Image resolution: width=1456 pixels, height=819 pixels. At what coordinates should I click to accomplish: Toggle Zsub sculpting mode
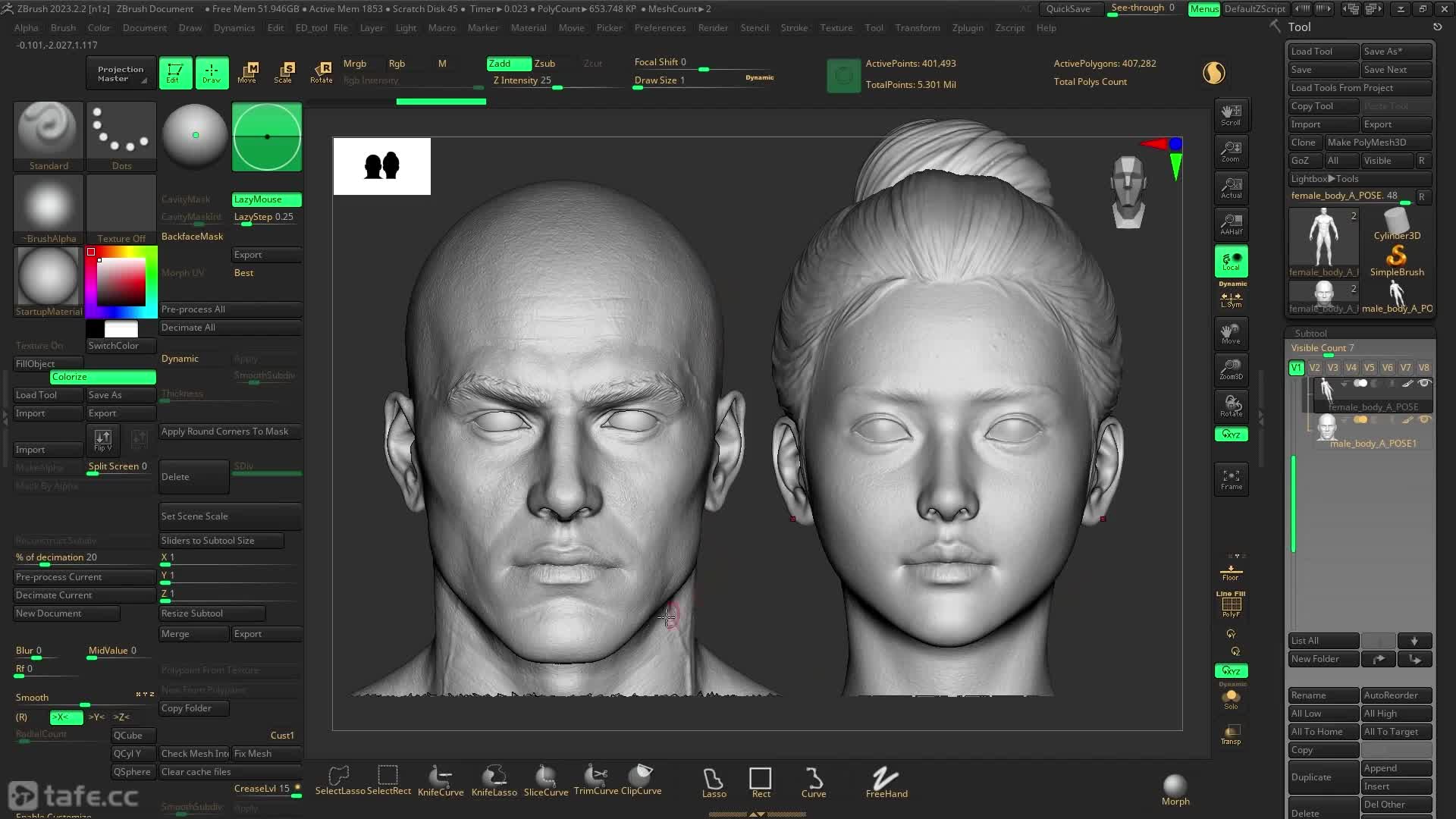click(x=545, y=64)
